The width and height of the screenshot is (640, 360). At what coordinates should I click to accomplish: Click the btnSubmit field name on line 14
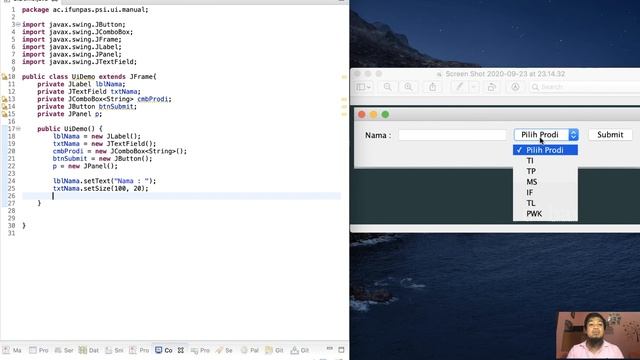[116, 107]
